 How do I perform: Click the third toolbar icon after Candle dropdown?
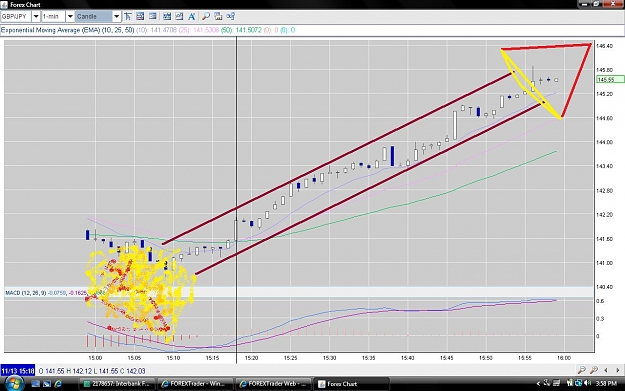(x=153, y=16)
